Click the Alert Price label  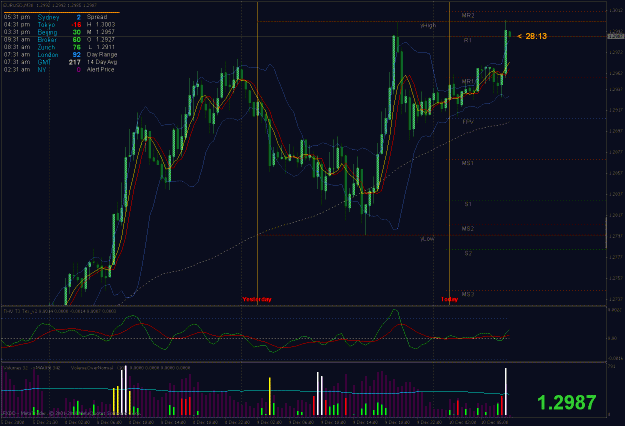[x=100, y=70]
